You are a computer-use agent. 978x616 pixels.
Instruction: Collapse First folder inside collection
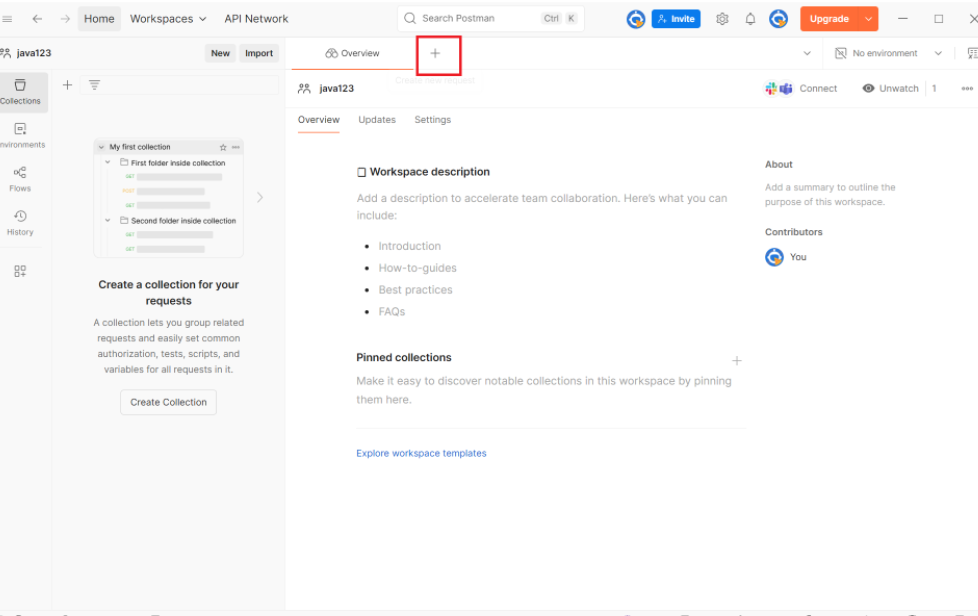click(107, 162)
